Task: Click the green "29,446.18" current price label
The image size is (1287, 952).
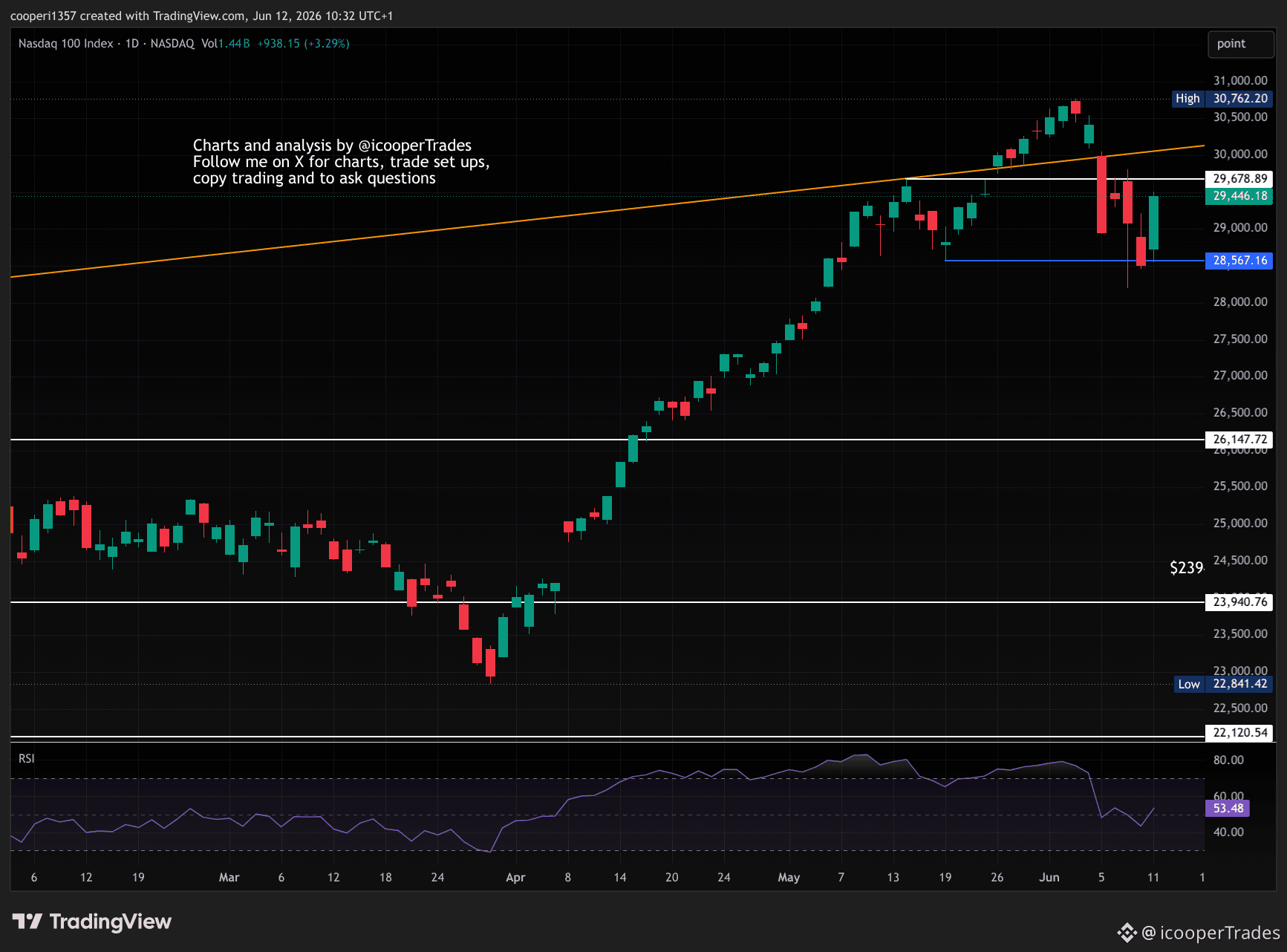Action: [x=1239, y=196]
